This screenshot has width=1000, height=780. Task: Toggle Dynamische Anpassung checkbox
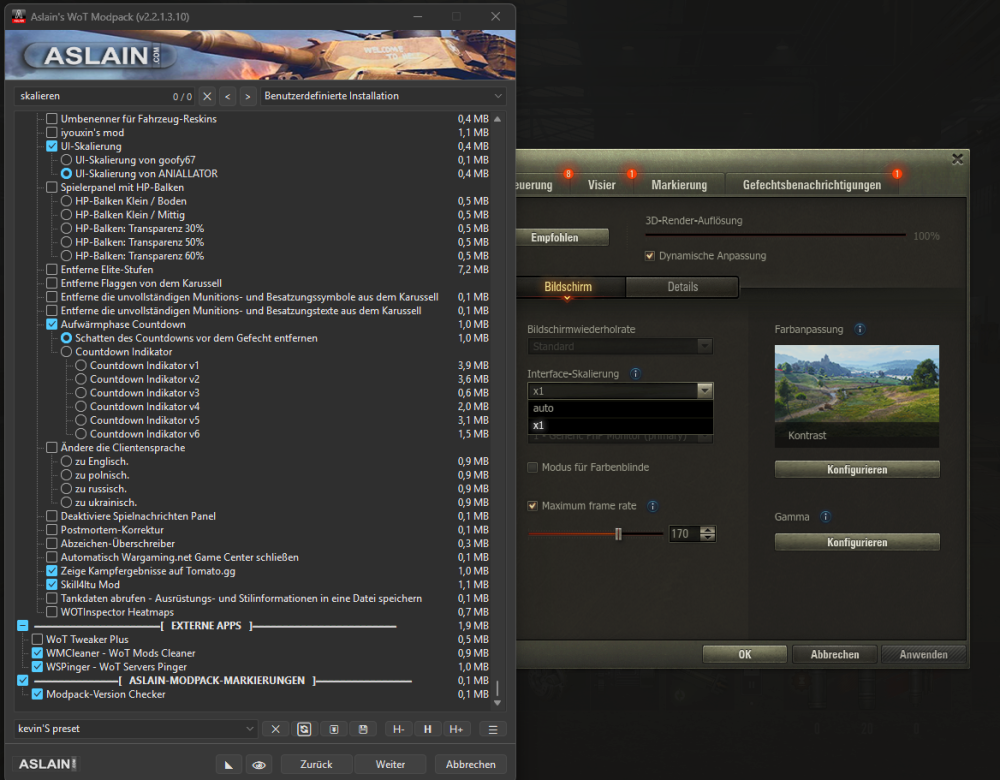(650, 256)
